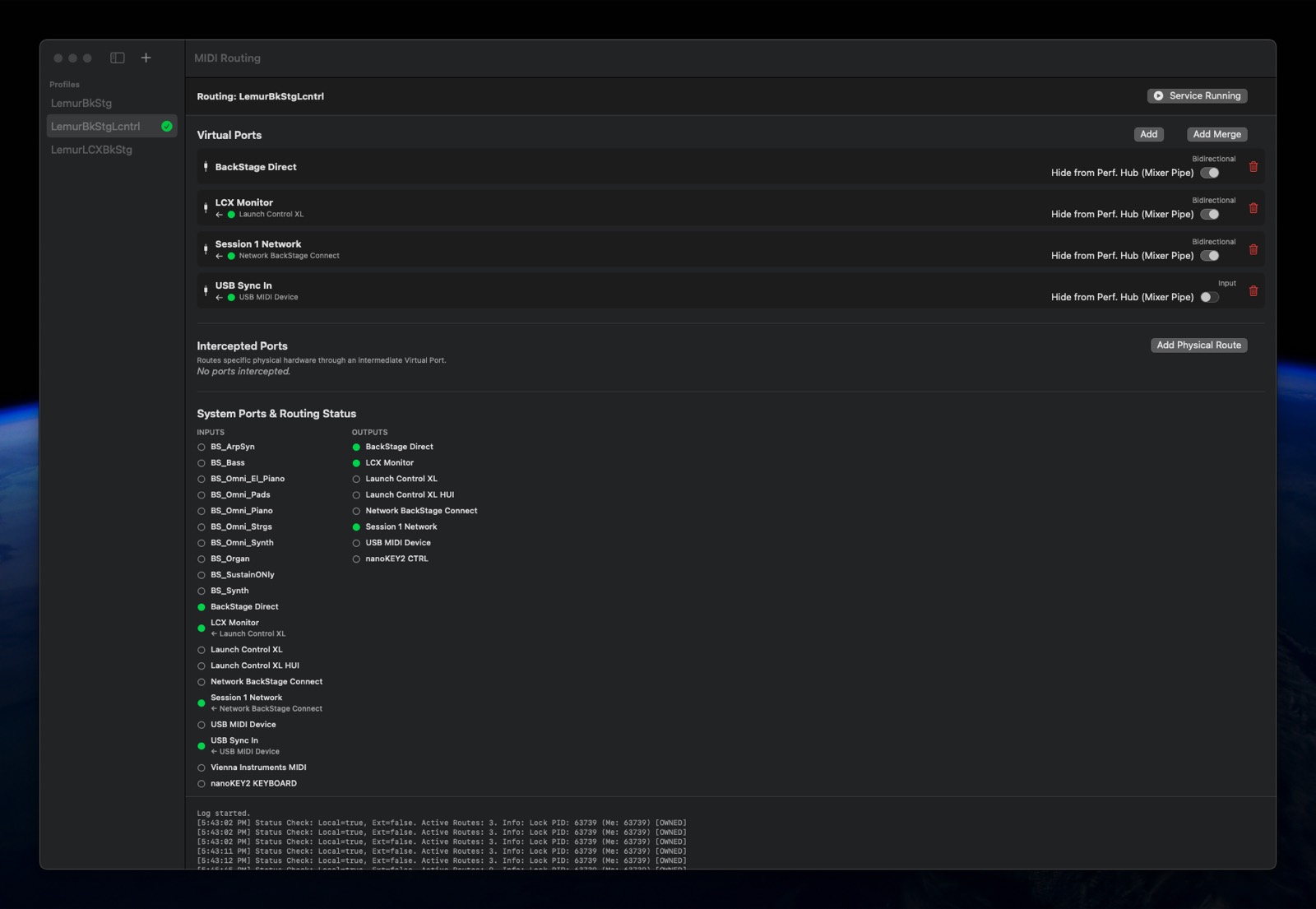Click the BackStage Direct virtual port name

point(256,167)
